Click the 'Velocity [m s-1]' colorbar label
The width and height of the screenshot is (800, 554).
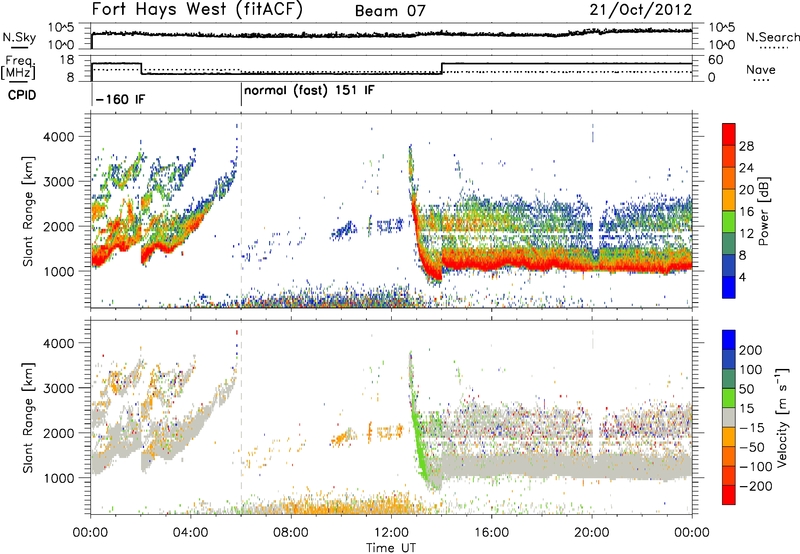[x=781, y=417]
